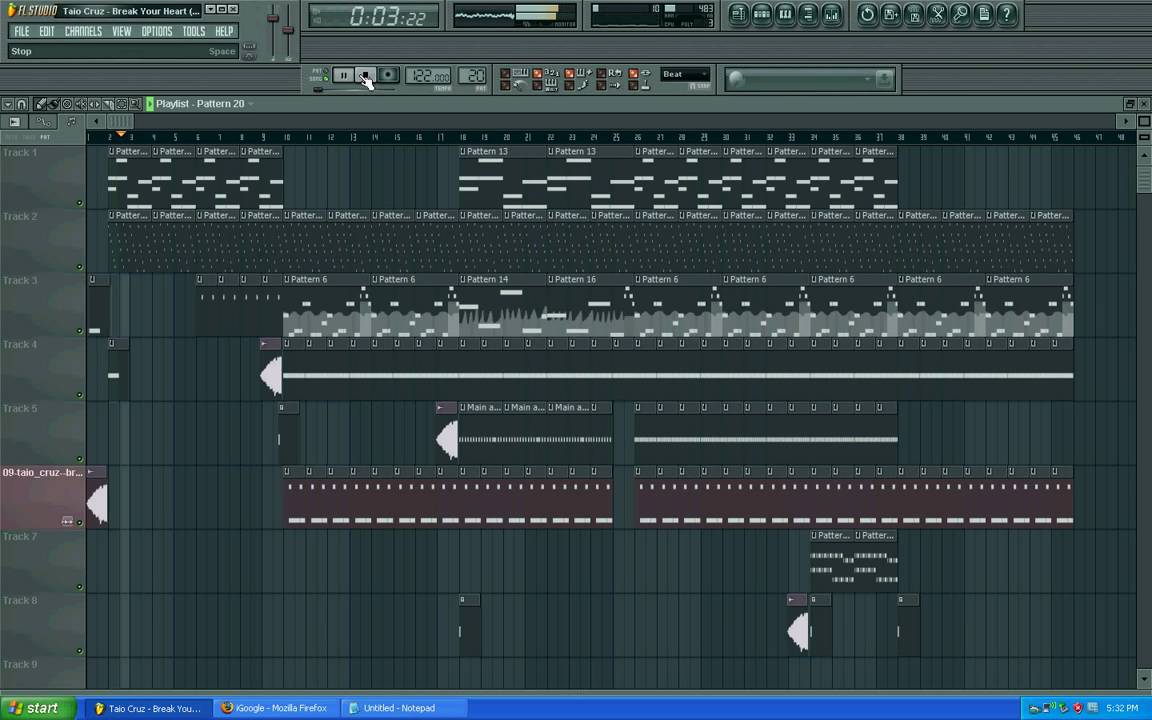Open the VIEW menu
1152x720 pixels.
tap(121, 32)
